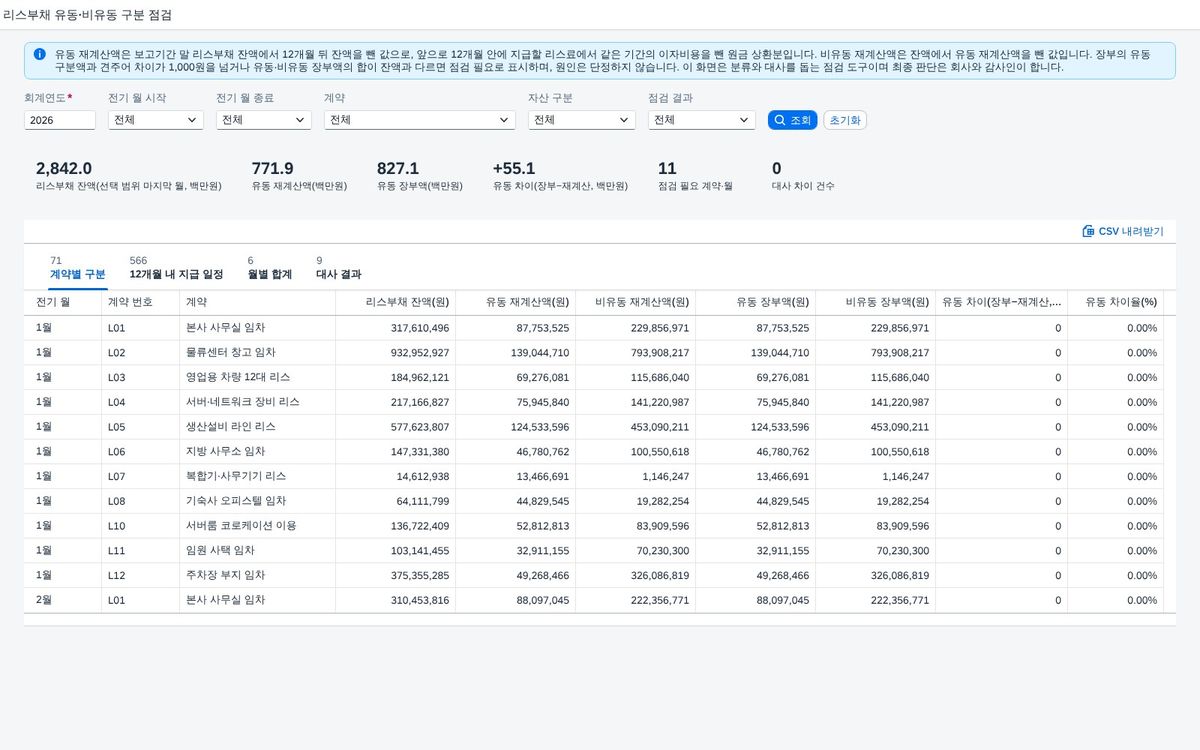Click the CSV download icon
Screen dimensions: 1200x750
(x=1088, y=231)
